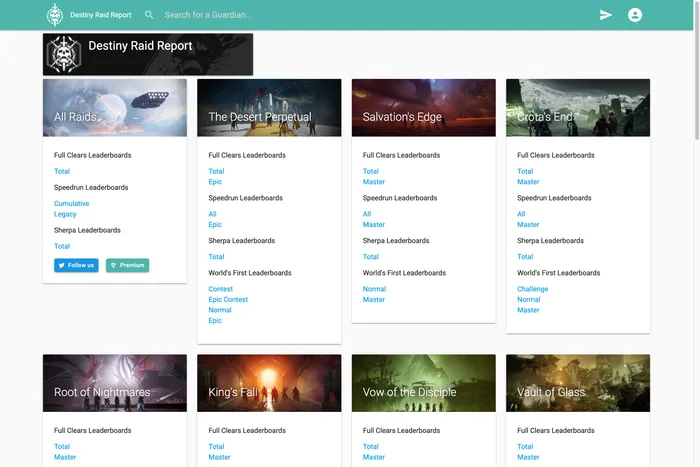Click the search magnifier icon
This screenshot has width=700, height=467.
point(149,15)
